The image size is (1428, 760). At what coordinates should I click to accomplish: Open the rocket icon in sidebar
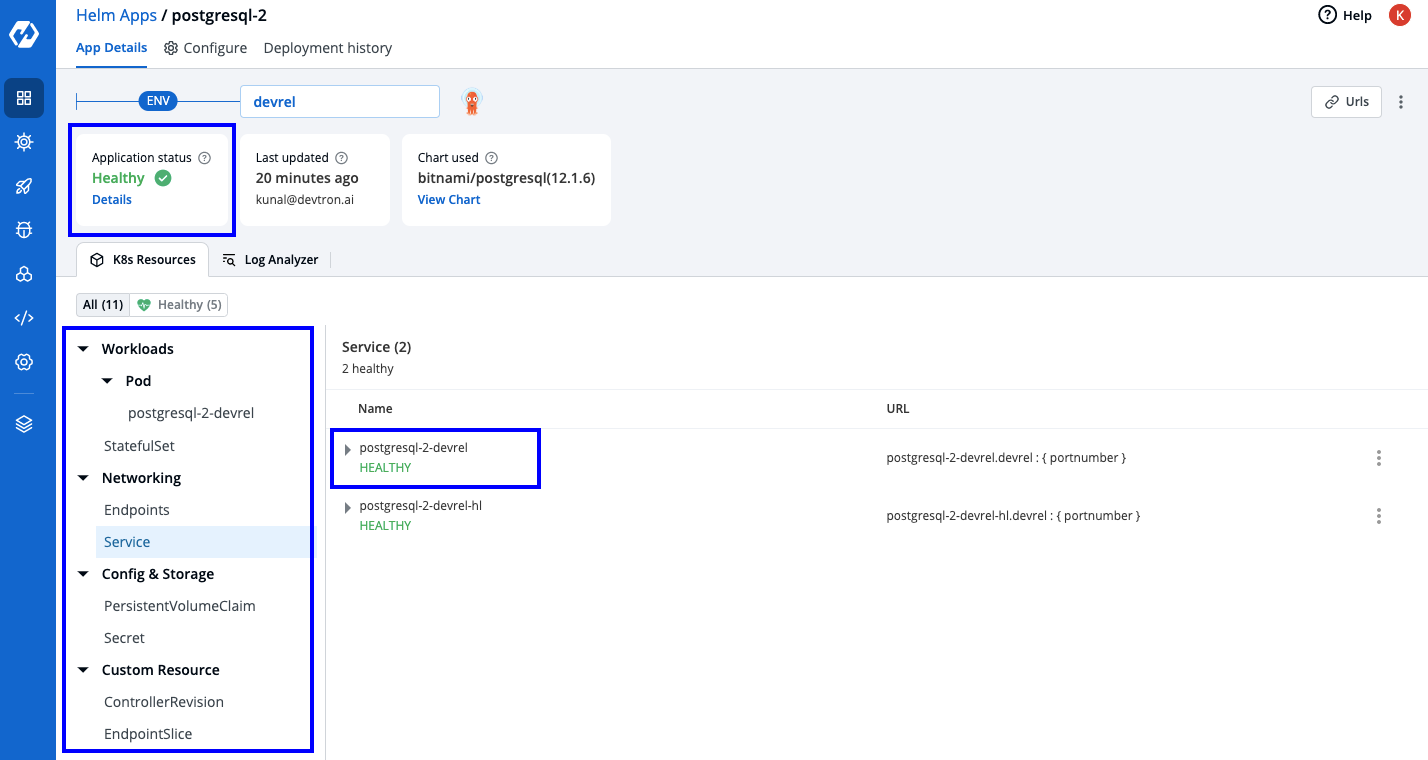24,186
